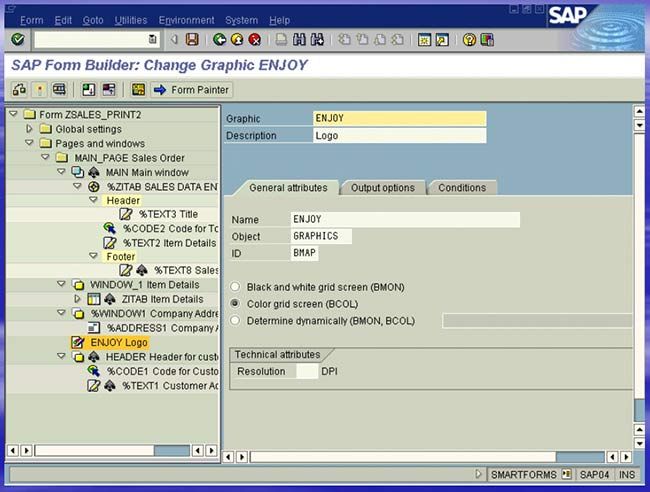The image size is (650, 492).
Task: Click the Find binoculars icon
Action: coord(299,40)
